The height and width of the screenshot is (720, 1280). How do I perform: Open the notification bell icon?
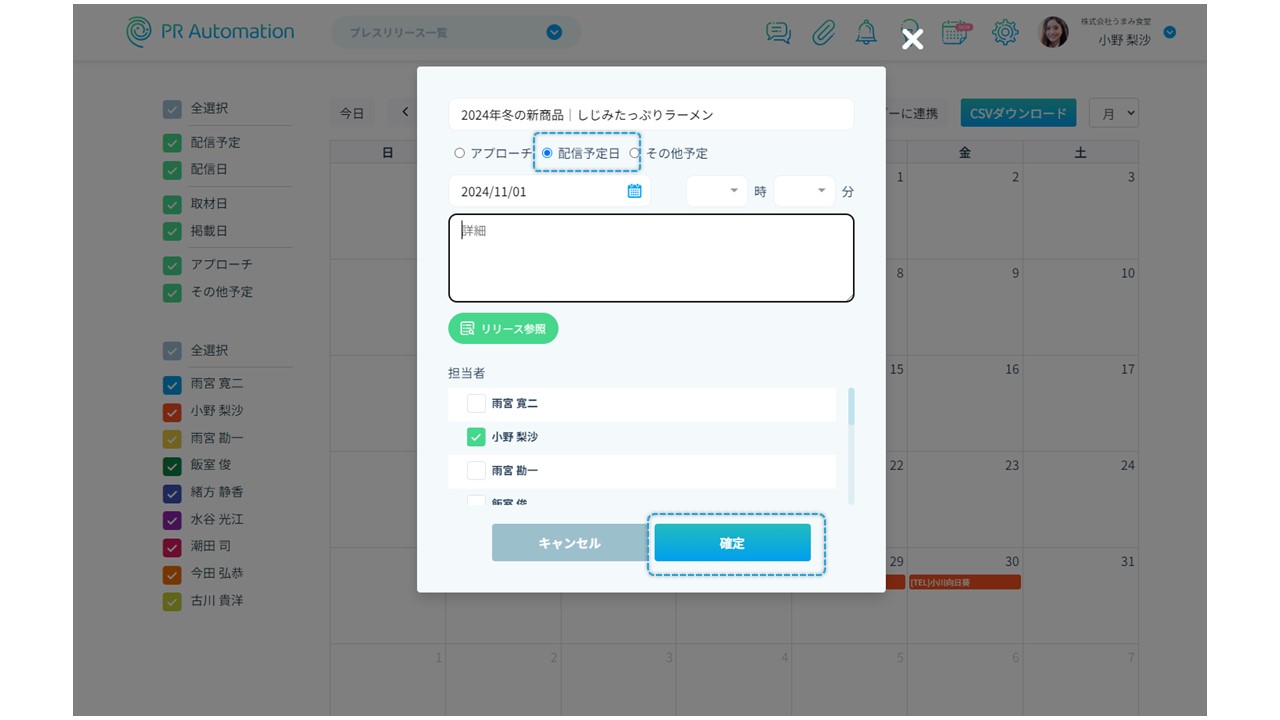click(866, 32)
